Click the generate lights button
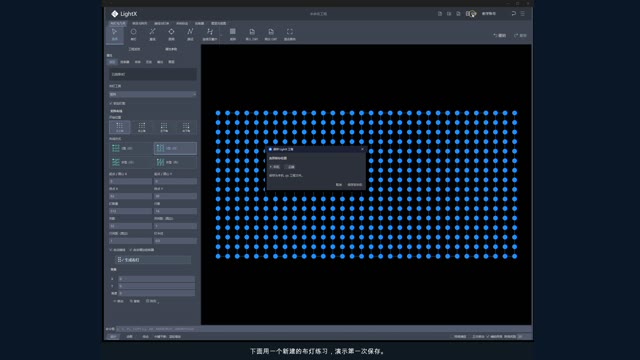Viewport: 640px width, 360px height. (x=153, y=260)
